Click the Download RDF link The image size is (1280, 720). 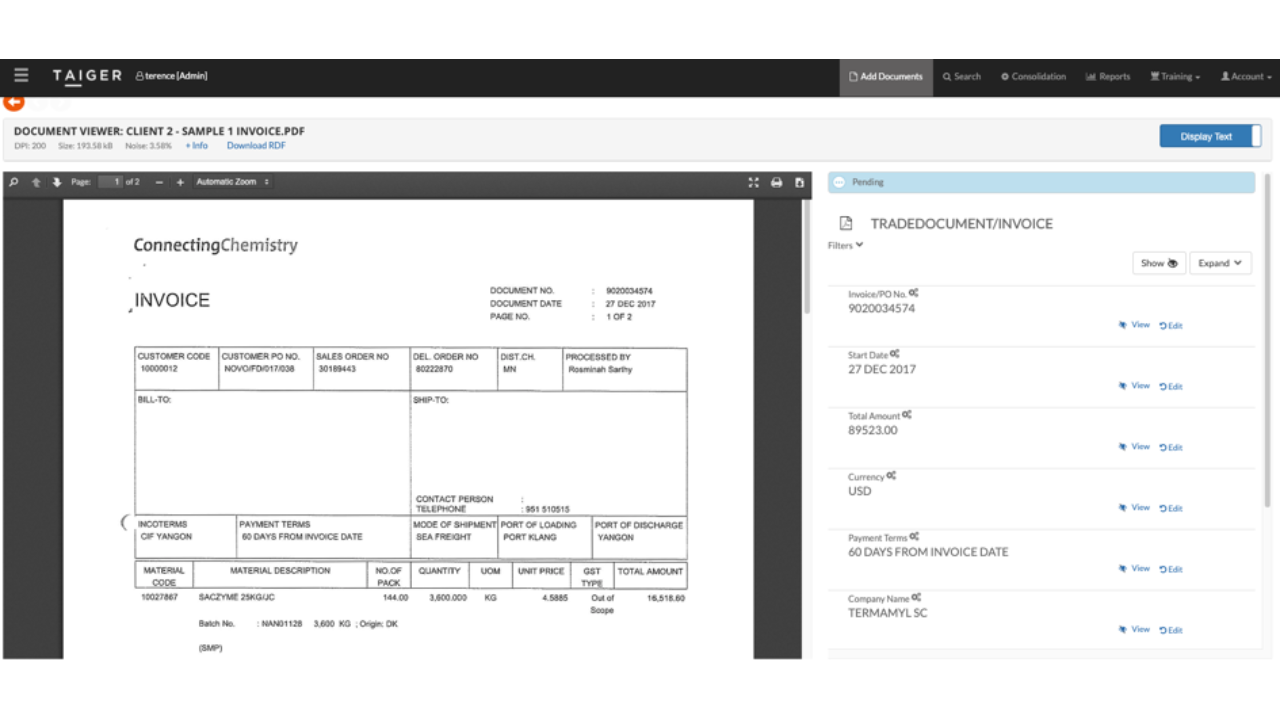[x=256, y=146]
